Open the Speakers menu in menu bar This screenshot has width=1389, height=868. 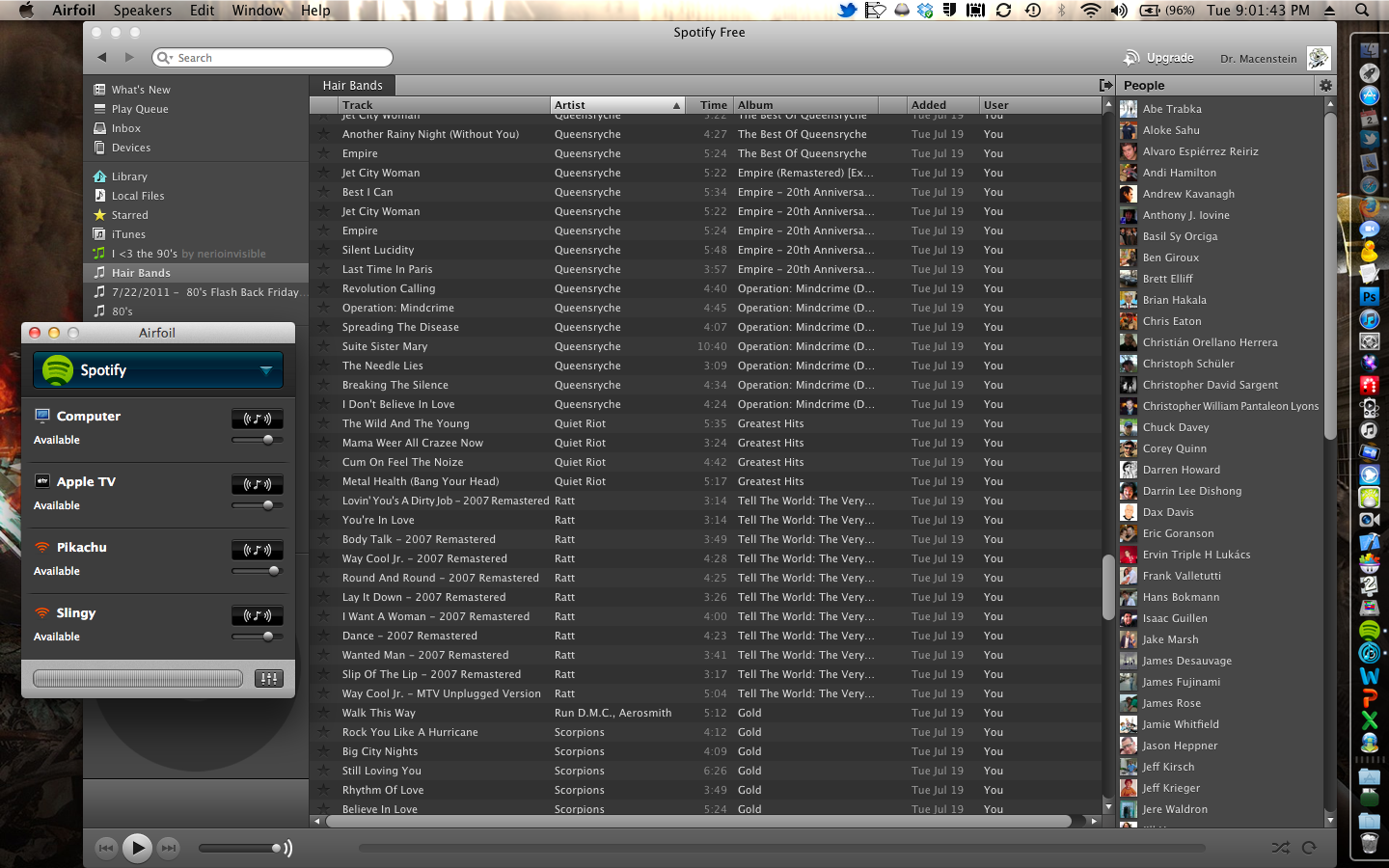pyautogui.click(x=142, y=11)
